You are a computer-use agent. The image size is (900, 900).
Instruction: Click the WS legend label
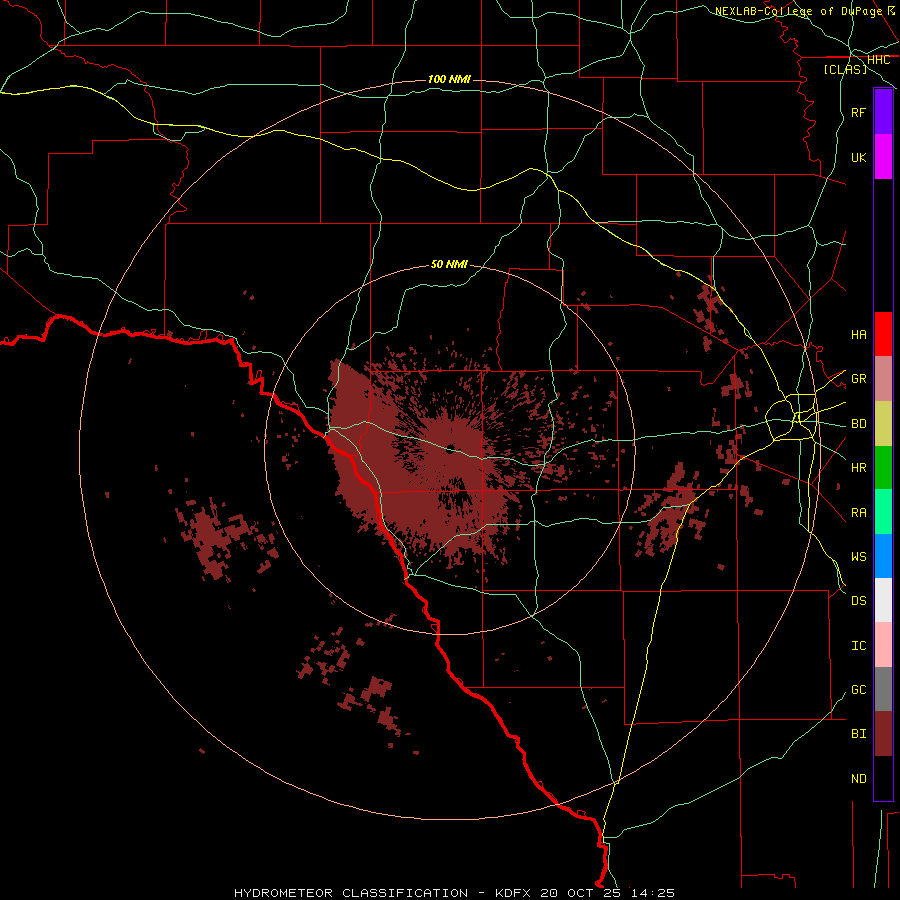858,557
